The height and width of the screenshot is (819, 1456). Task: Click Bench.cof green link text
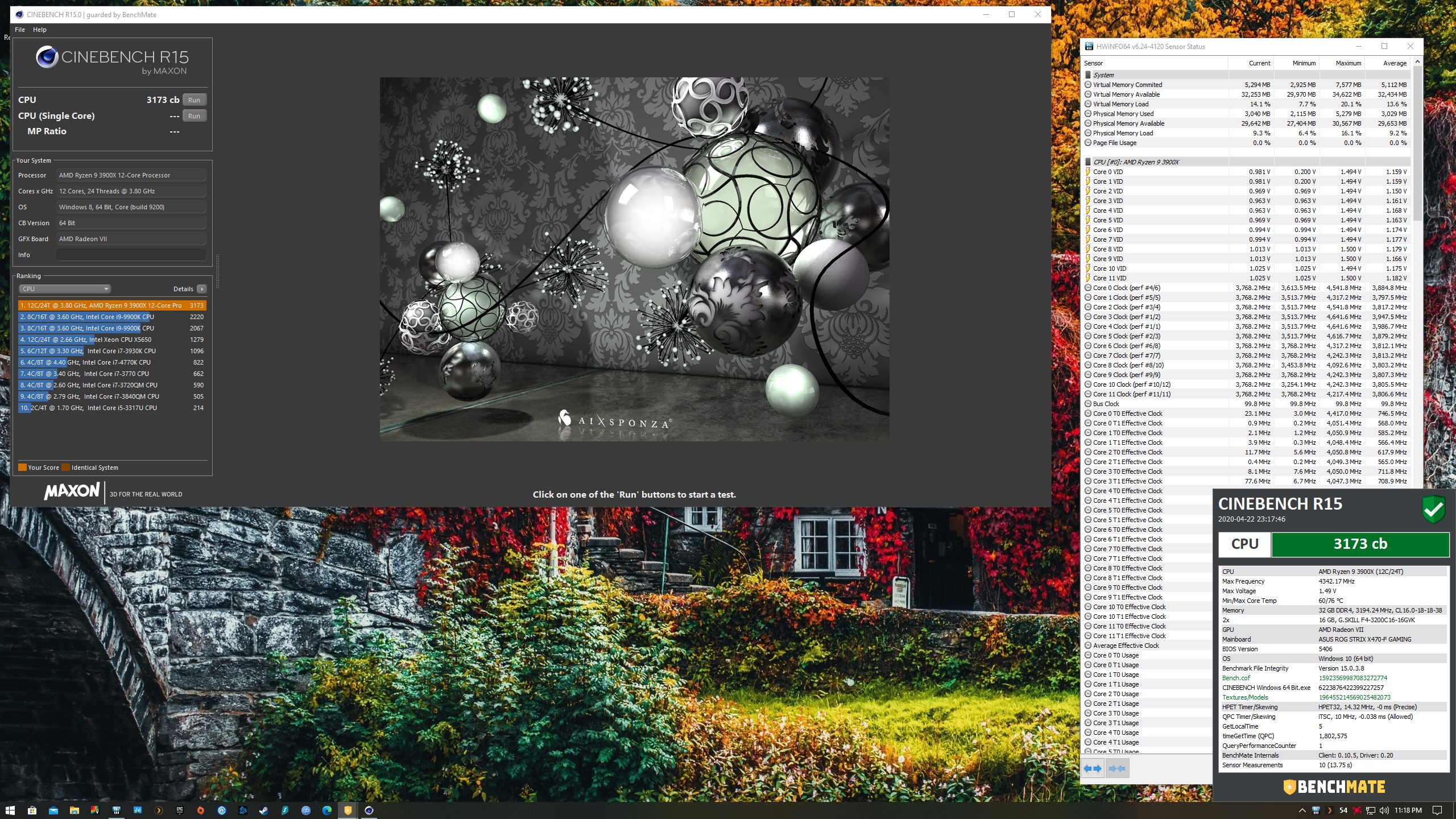coord(1236,678)
